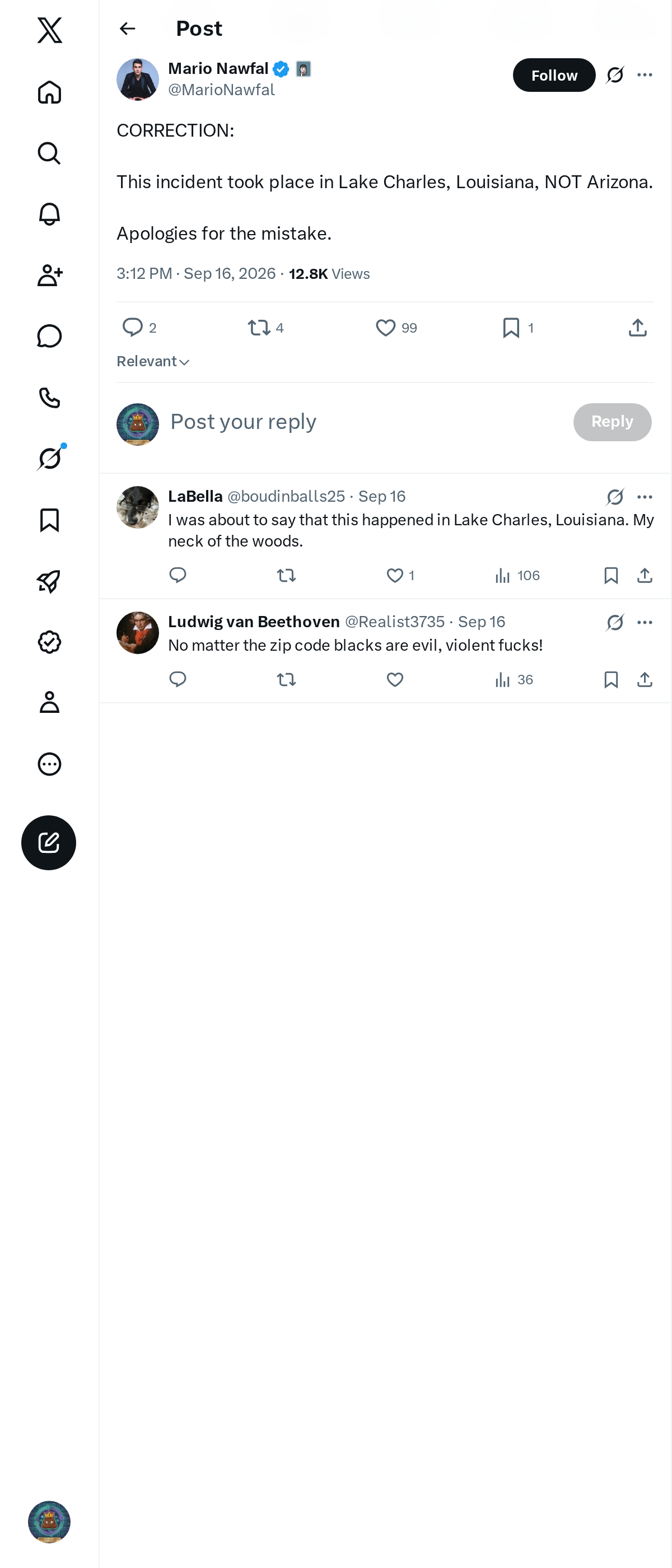Viewport: 672px width, 1568px height.
Task: Open the Grok icon in sidebar
Action: [49, 458]
